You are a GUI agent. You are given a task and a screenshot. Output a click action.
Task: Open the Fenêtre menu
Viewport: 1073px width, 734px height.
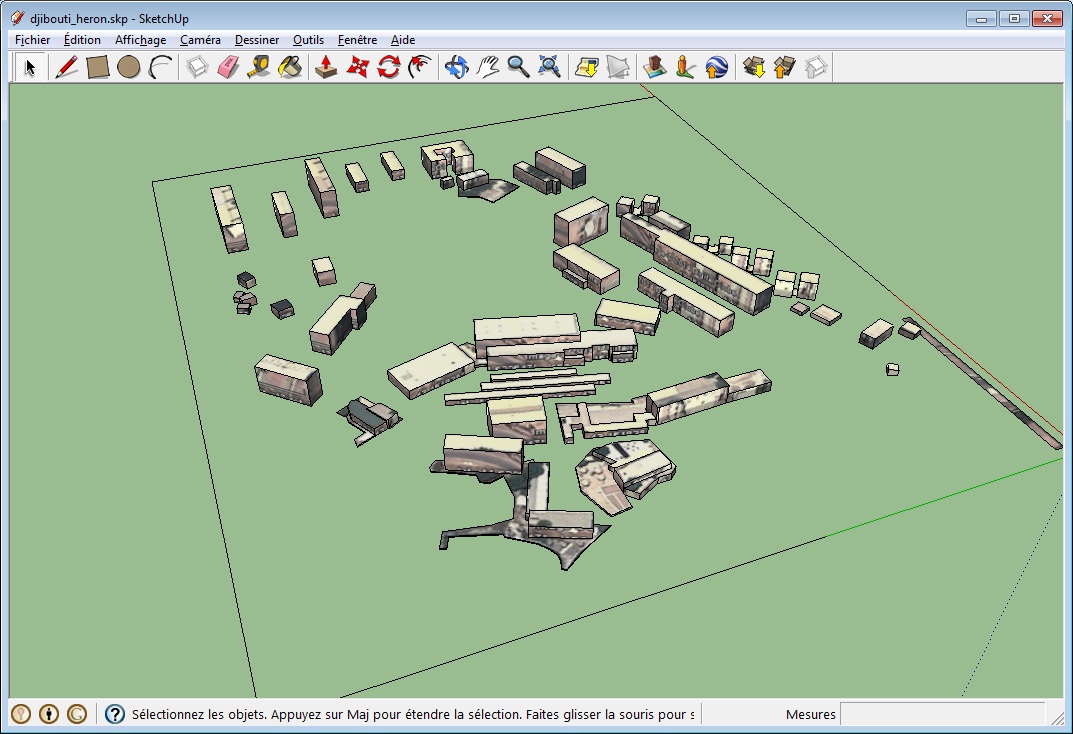[x=357, y=40]
